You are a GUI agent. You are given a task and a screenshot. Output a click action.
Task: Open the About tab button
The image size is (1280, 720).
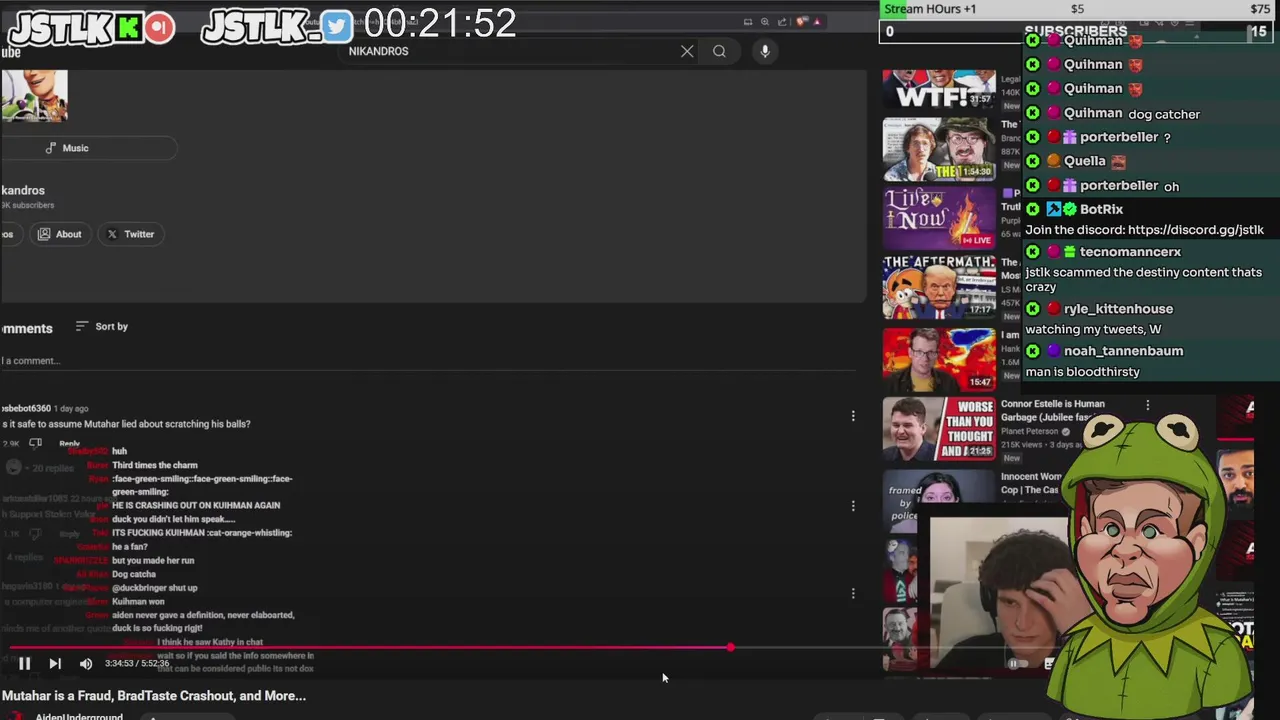(x=59, y=234)
